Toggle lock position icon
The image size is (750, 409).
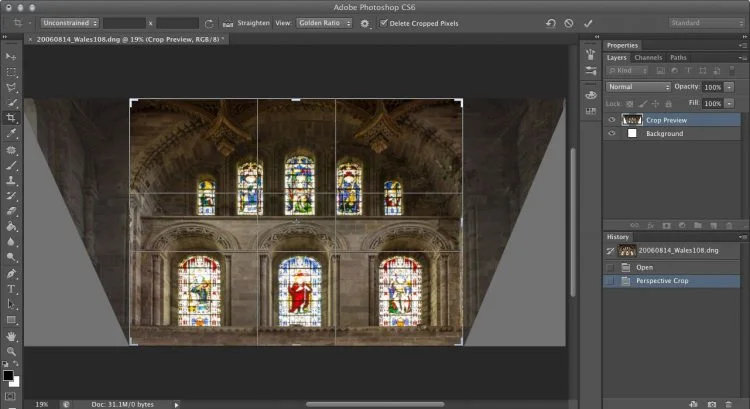[655, 103]
